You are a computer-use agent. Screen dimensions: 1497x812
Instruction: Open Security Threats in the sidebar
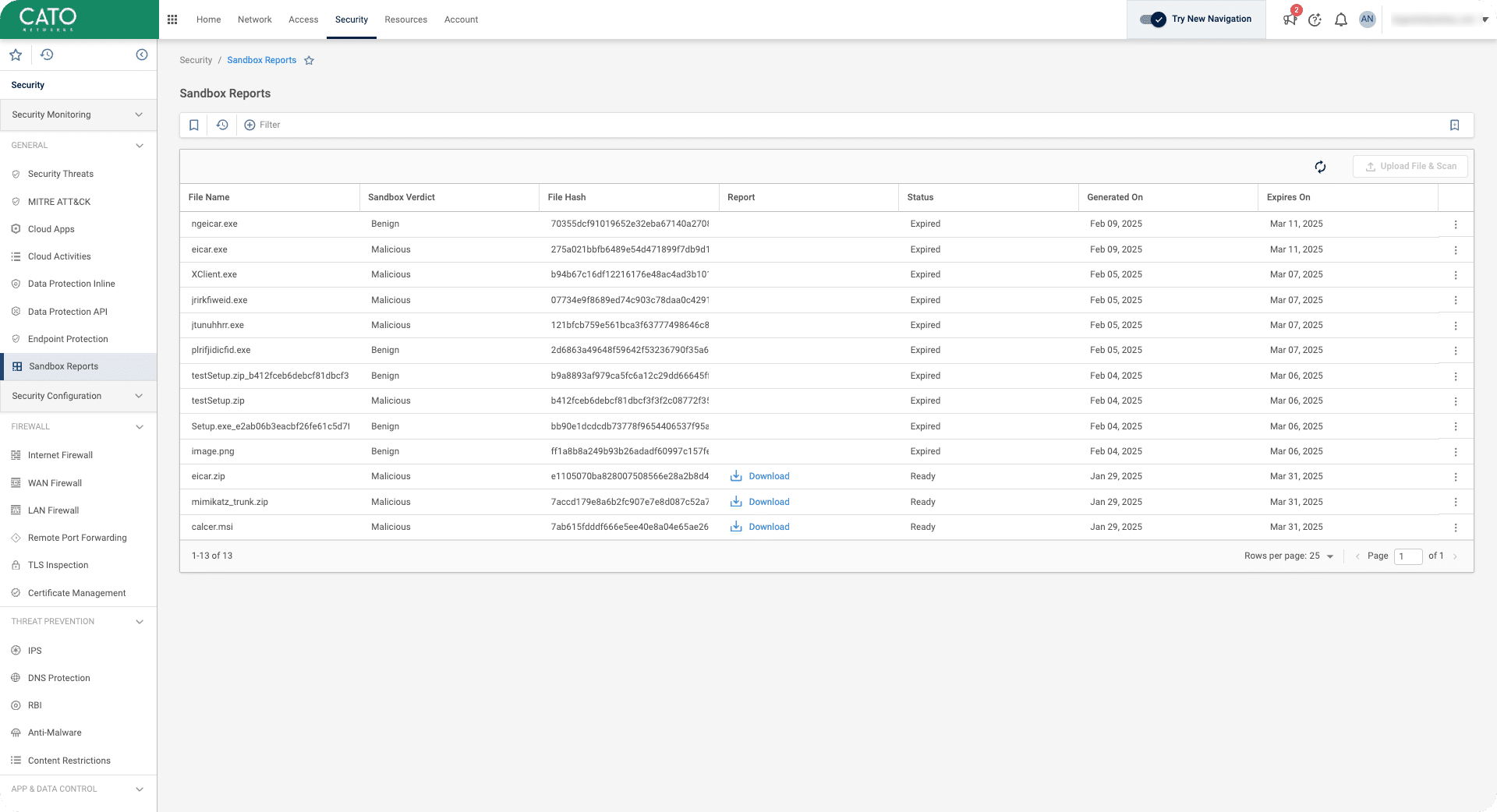(x=61, y=175)
